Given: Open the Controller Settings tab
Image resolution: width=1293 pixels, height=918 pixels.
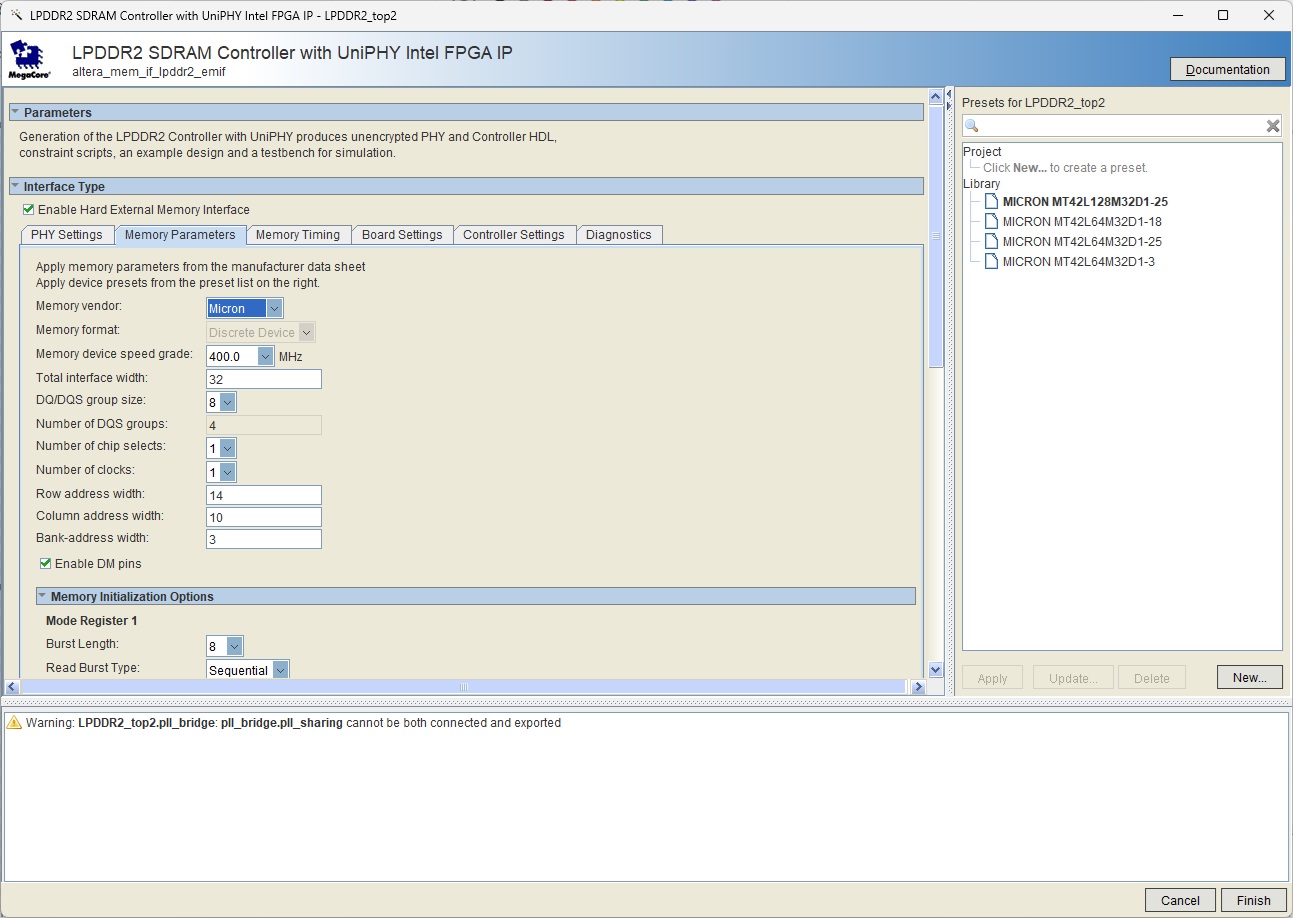Looking at the screenshot, I should (513, 235).
